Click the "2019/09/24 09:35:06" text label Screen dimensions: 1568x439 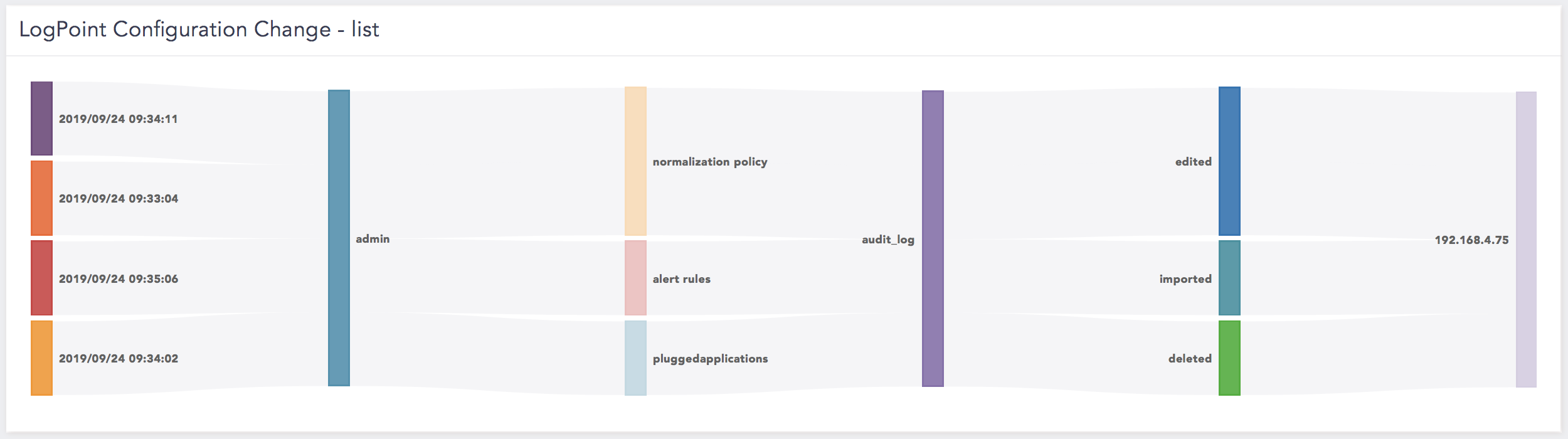click(119, 279)
